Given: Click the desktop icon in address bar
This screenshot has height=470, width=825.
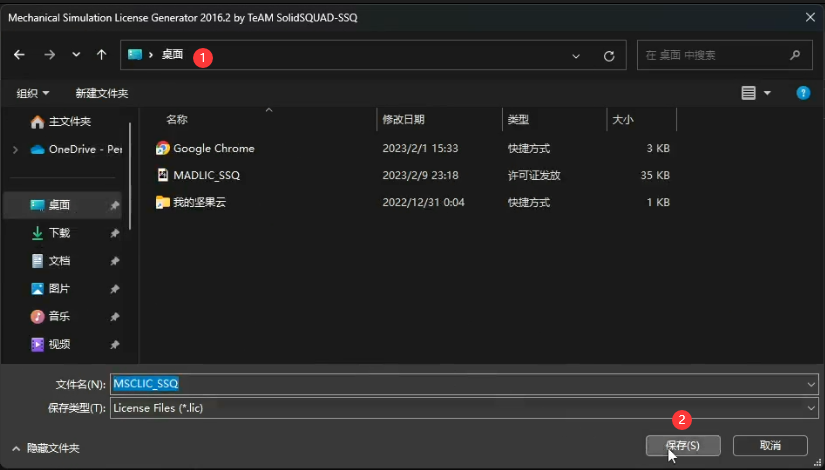Looking at the screenshot, I should pos(135,54).
